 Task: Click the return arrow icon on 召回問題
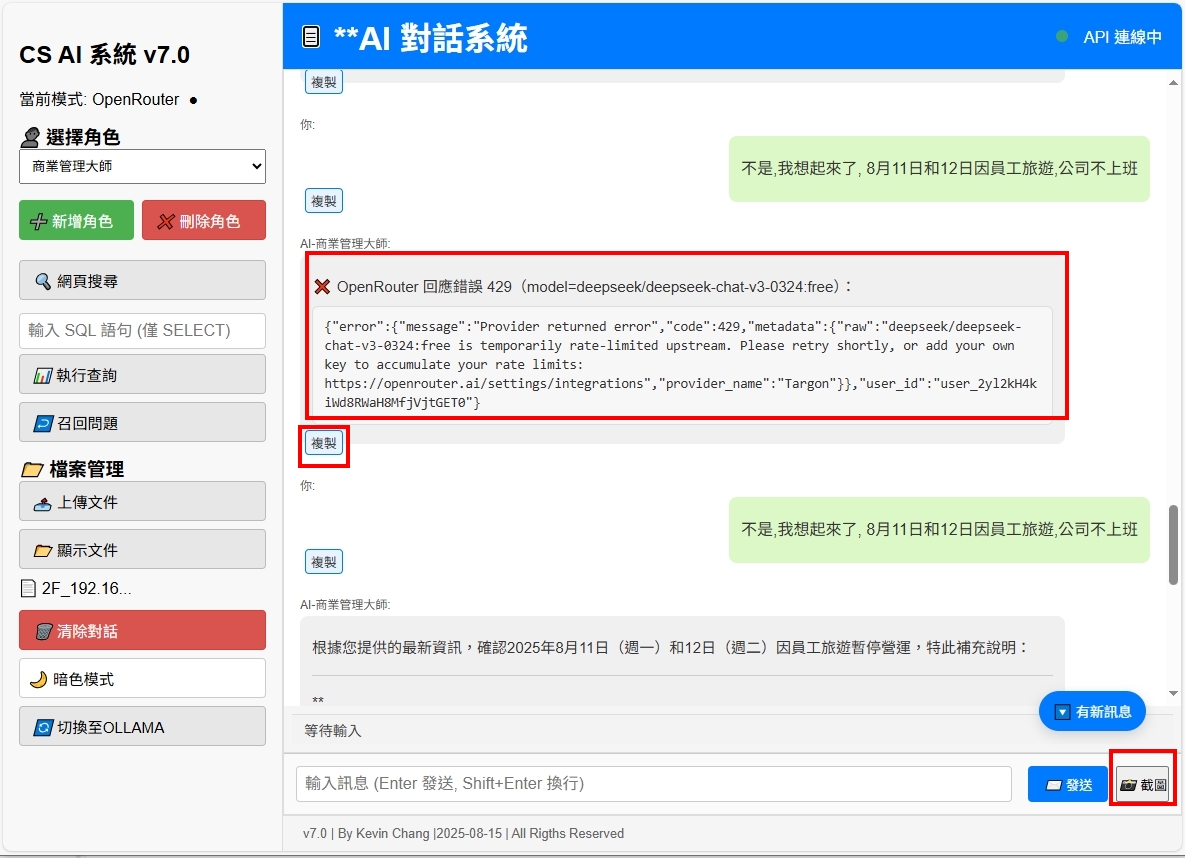click(x=43, y=423)
